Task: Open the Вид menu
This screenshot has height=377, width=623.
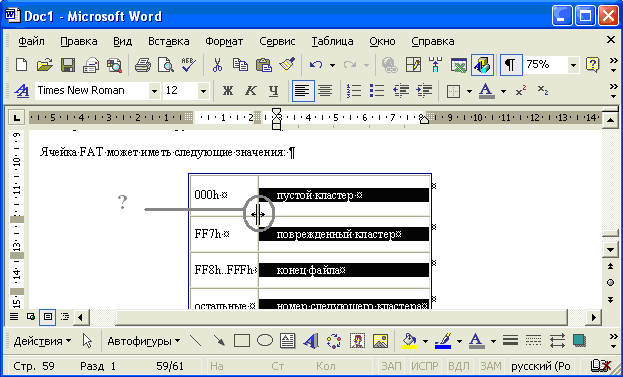Action: pyautogui.click(x=122, y=41)
